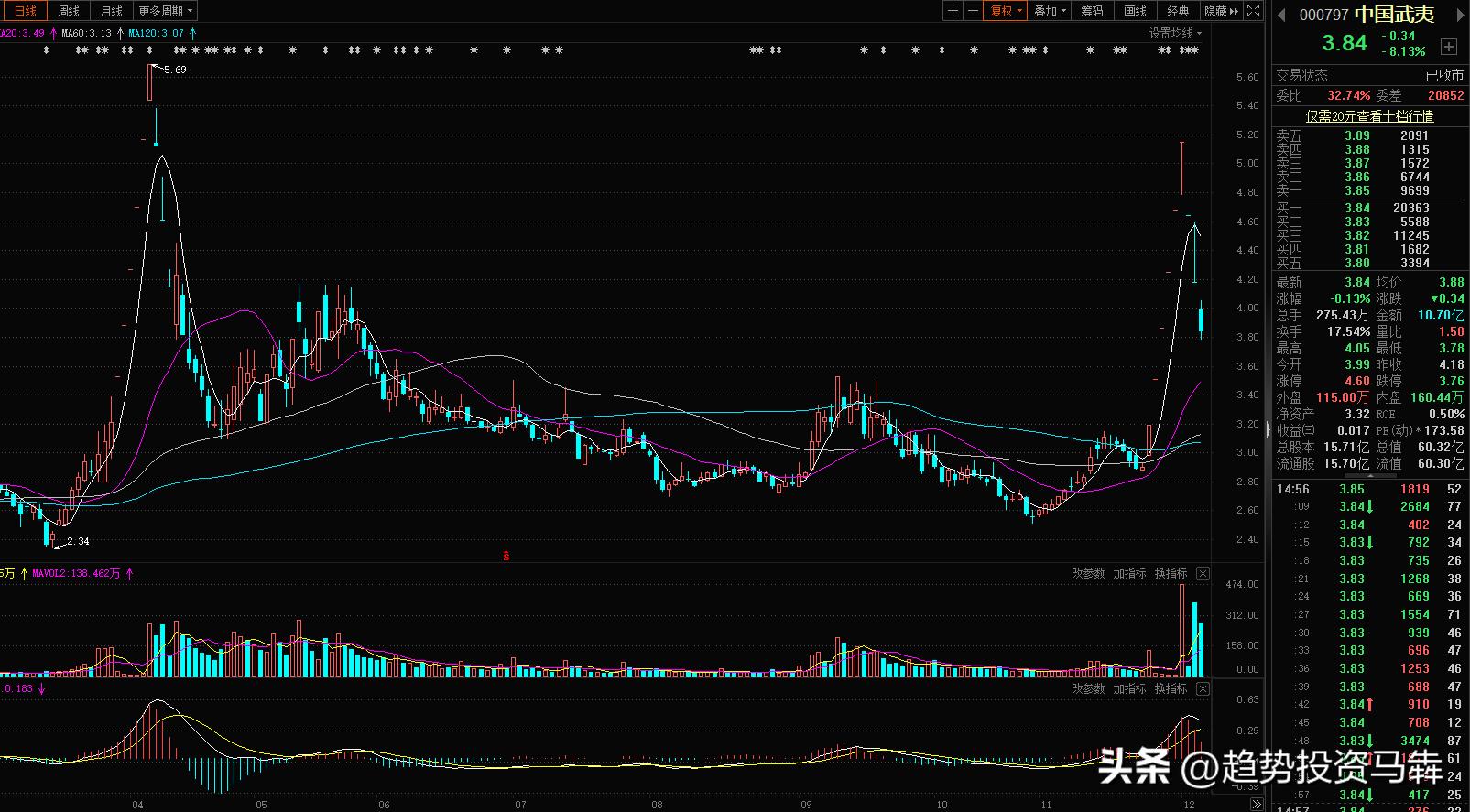Add 中国武夷 to watchlist with plus box
The height and width of the screenshot is (812, 1470).
click(x=1448, y=46)
